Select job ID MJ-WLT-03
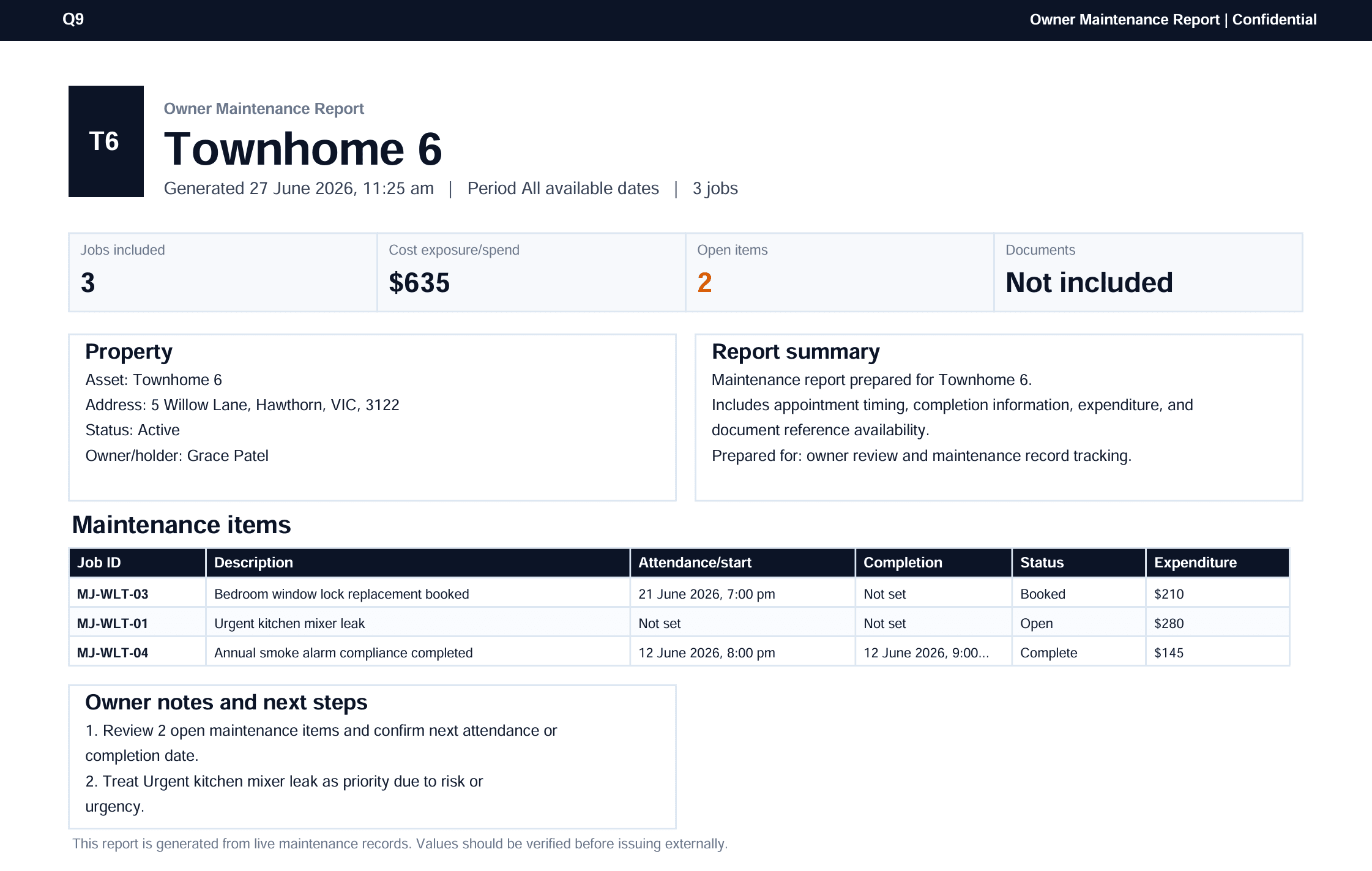The image size is (1372, 871). click(113, 594)
